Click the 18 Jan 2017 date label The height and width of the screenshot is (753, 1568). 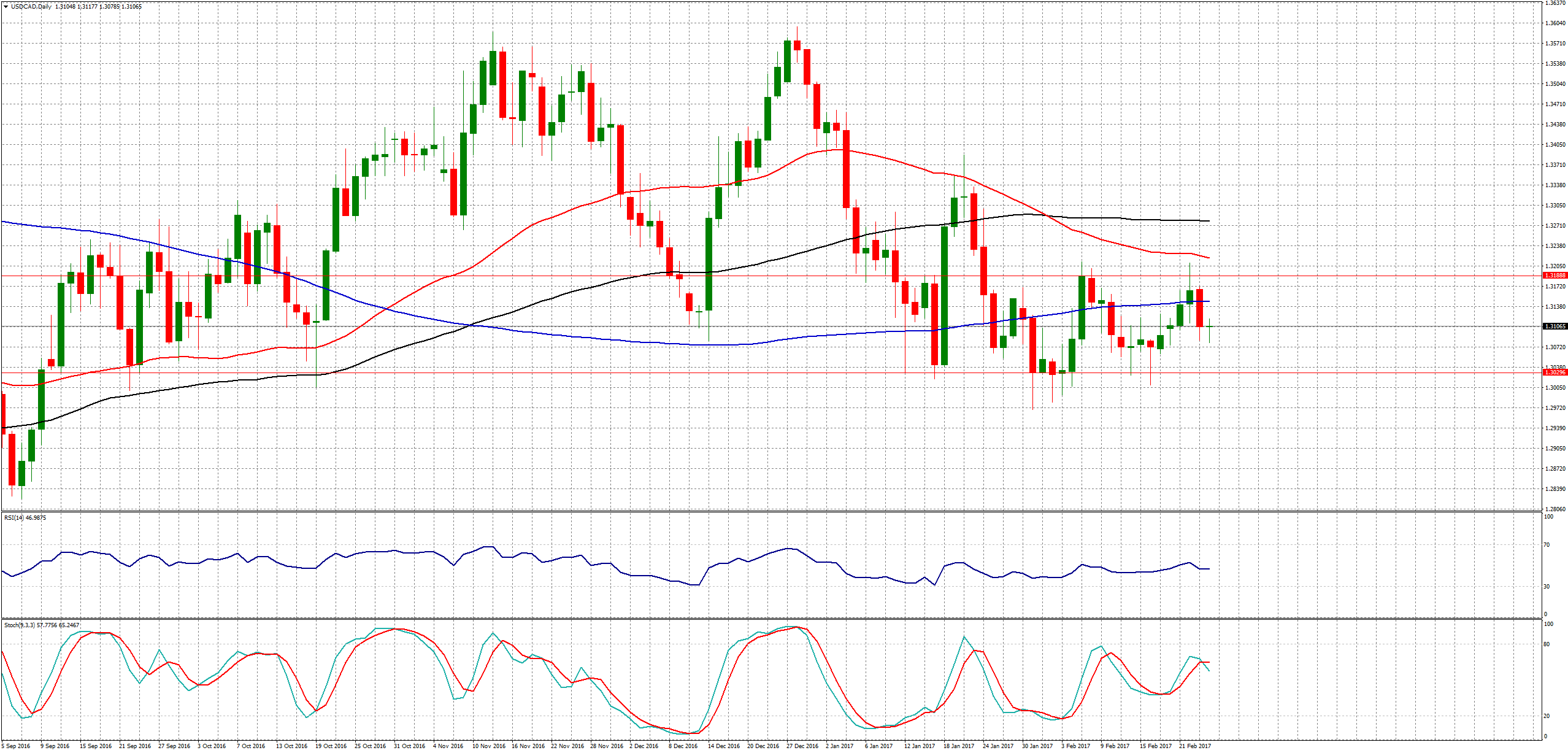pos(959,746)
